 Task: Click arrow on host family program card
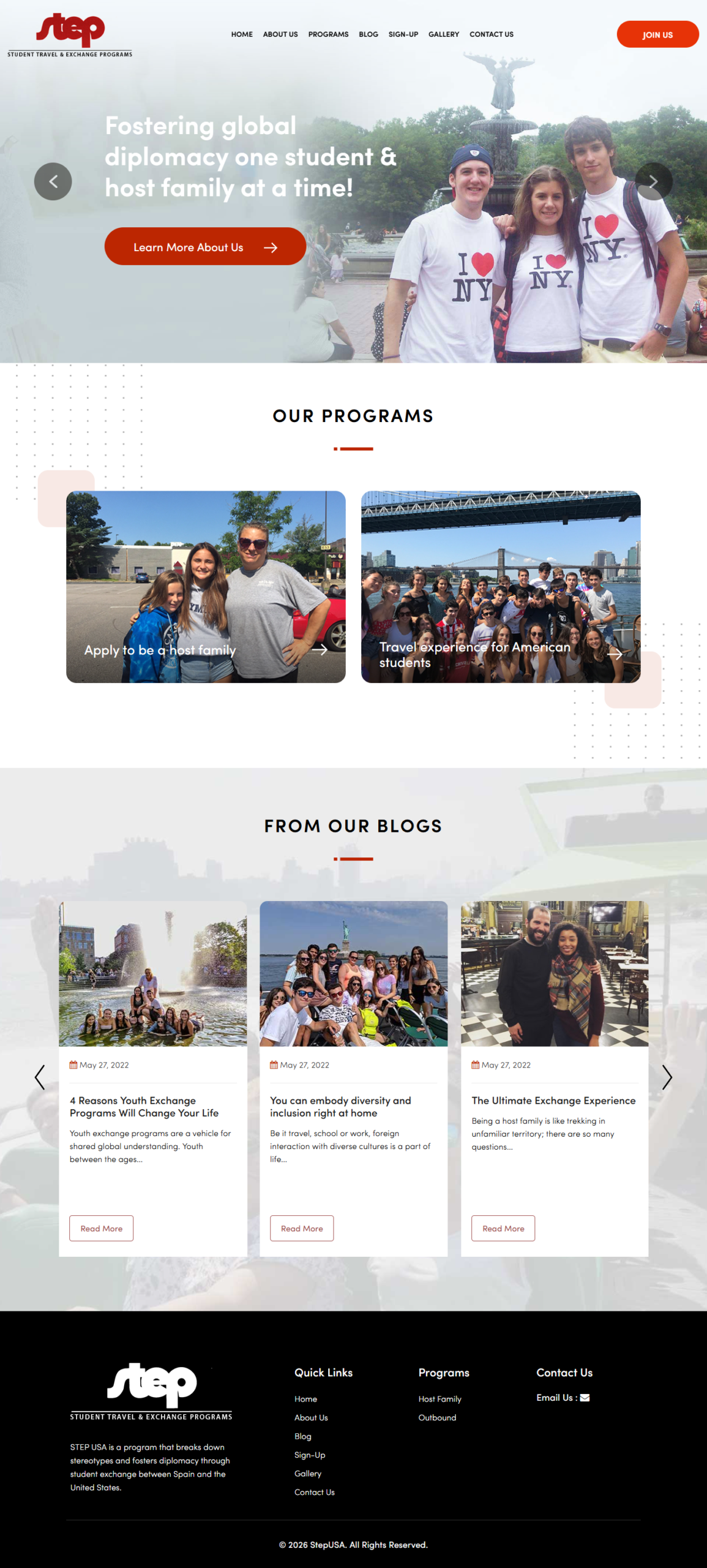click(x=320, y=649)
